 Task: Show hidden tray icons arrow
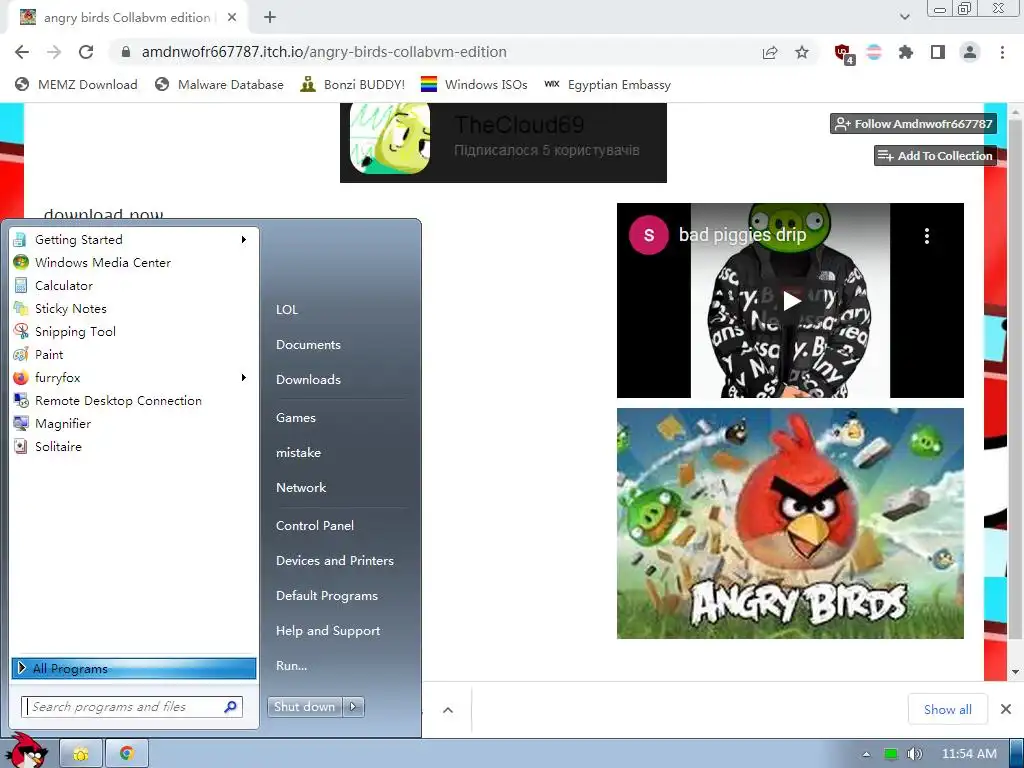point(867,754)
